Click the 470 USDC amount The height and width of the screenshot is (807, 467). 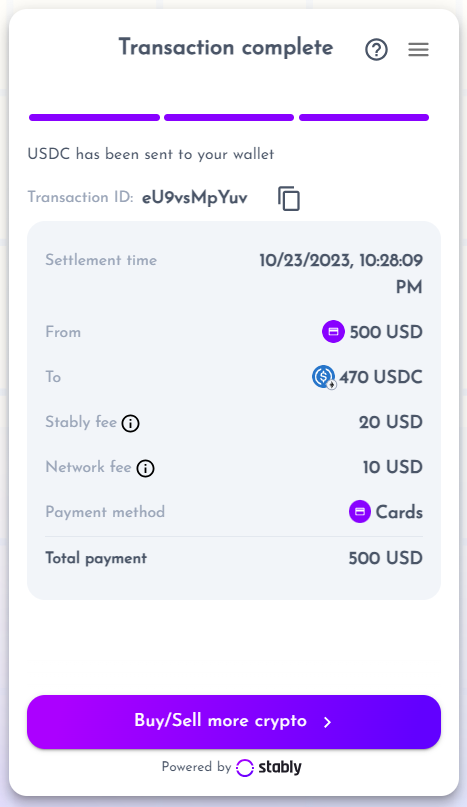pyautogui.click(x=381, y=377)
